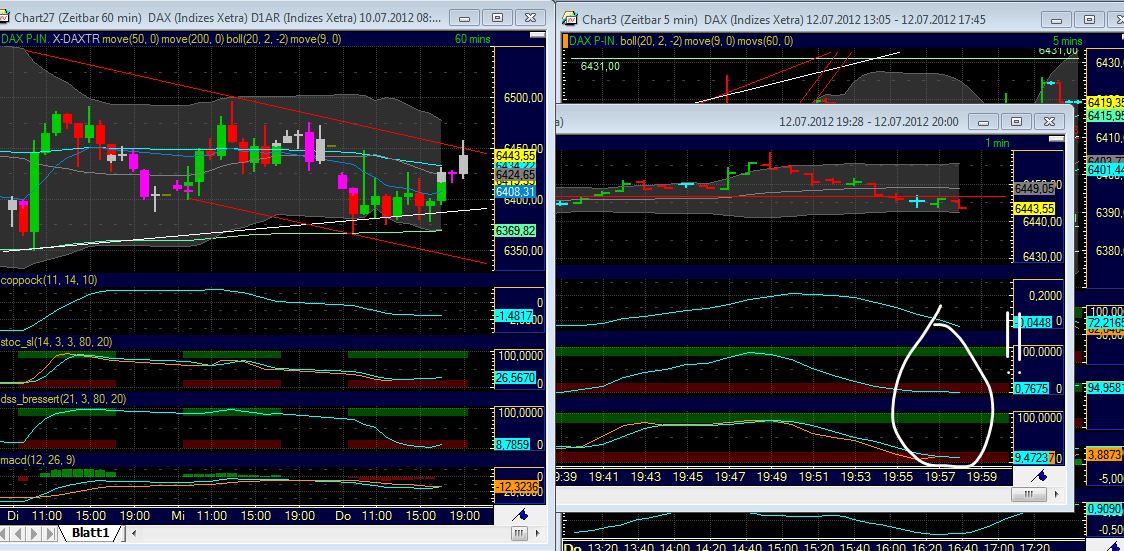Image resolution: width=1124 pixels, height=551 pixels.
Task: Close the 1 min chart window
Action: pyautogui.click(x=1048, y=121)
